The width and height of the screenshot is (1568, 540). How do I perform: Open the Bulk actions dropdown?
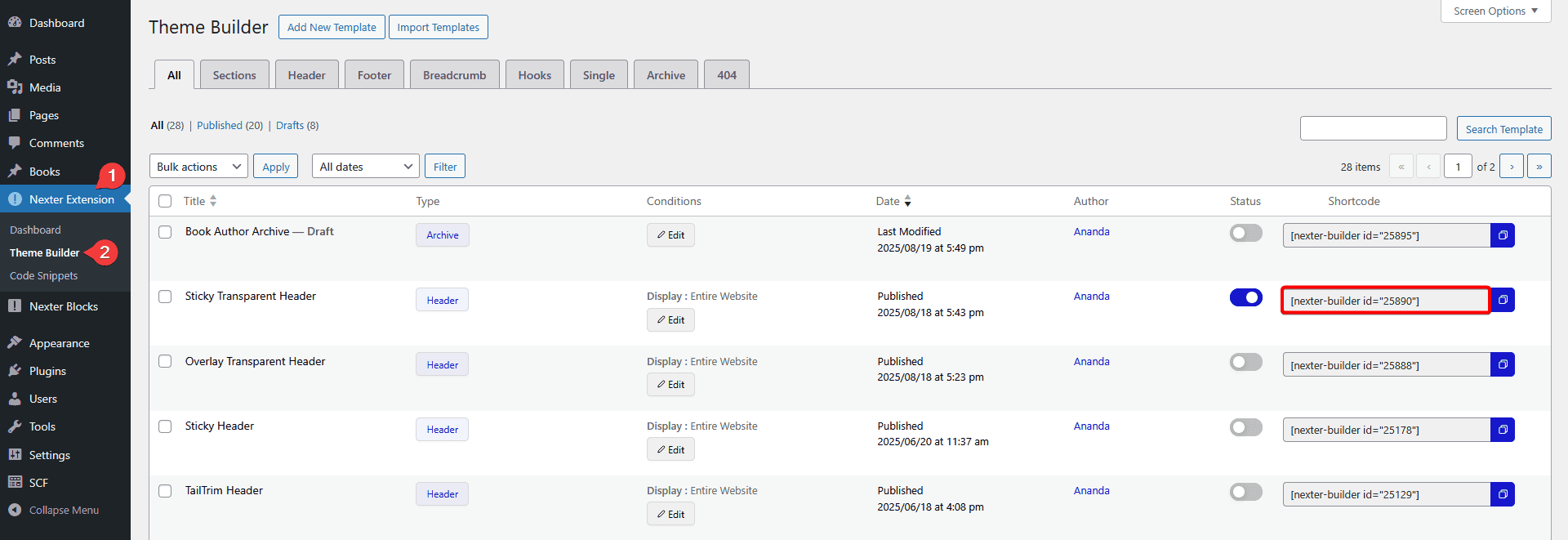(x=198, y=167)
